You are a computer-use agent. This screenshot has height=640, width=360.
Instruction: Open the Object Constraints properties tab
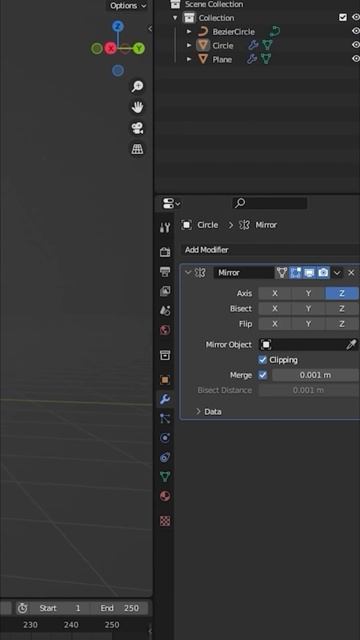(x=165, y=457)
